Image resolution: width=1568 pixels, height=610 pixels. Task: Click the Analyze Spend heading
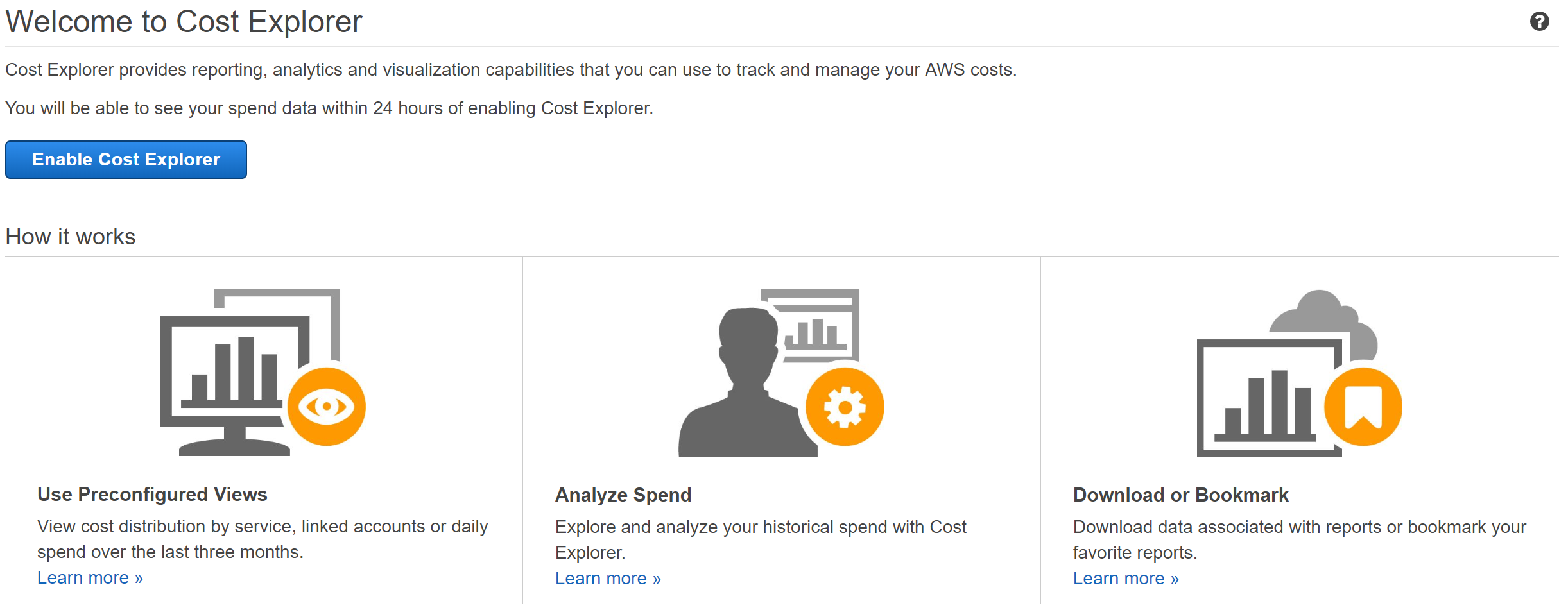coord(623,495)
